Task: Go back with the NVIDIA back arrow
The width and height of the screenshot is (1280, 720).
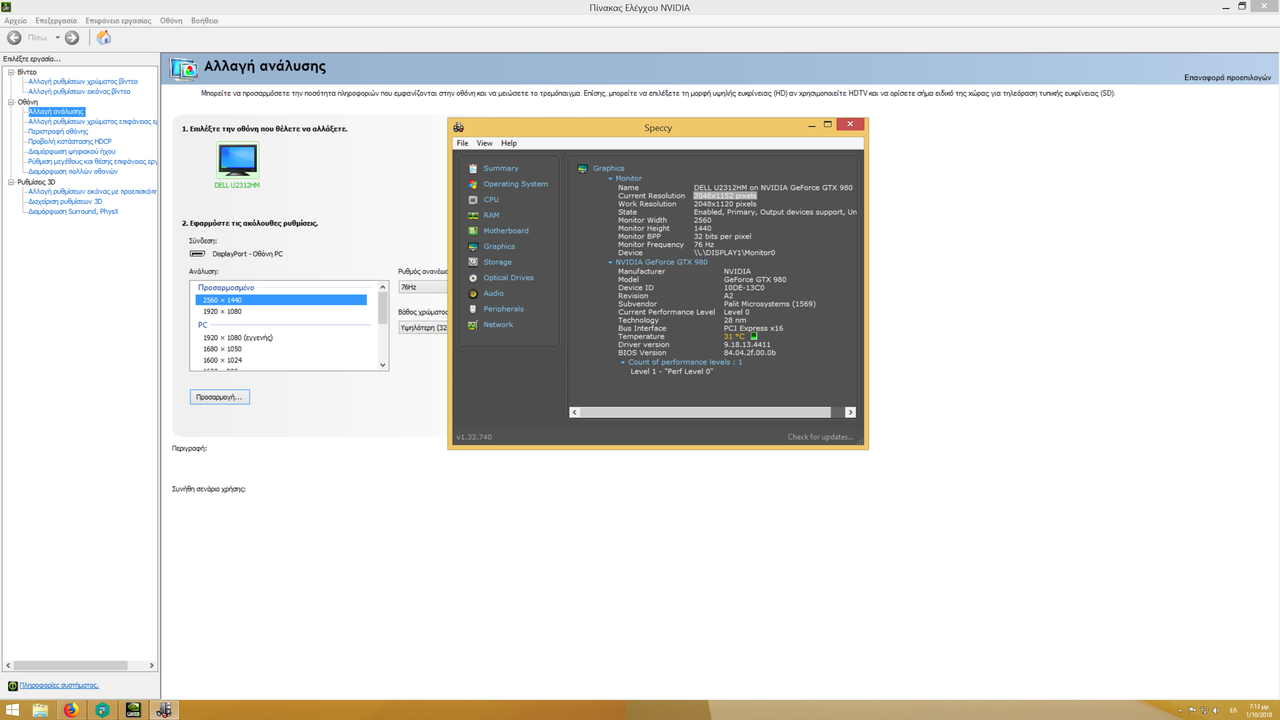Action: click(15, 38)
